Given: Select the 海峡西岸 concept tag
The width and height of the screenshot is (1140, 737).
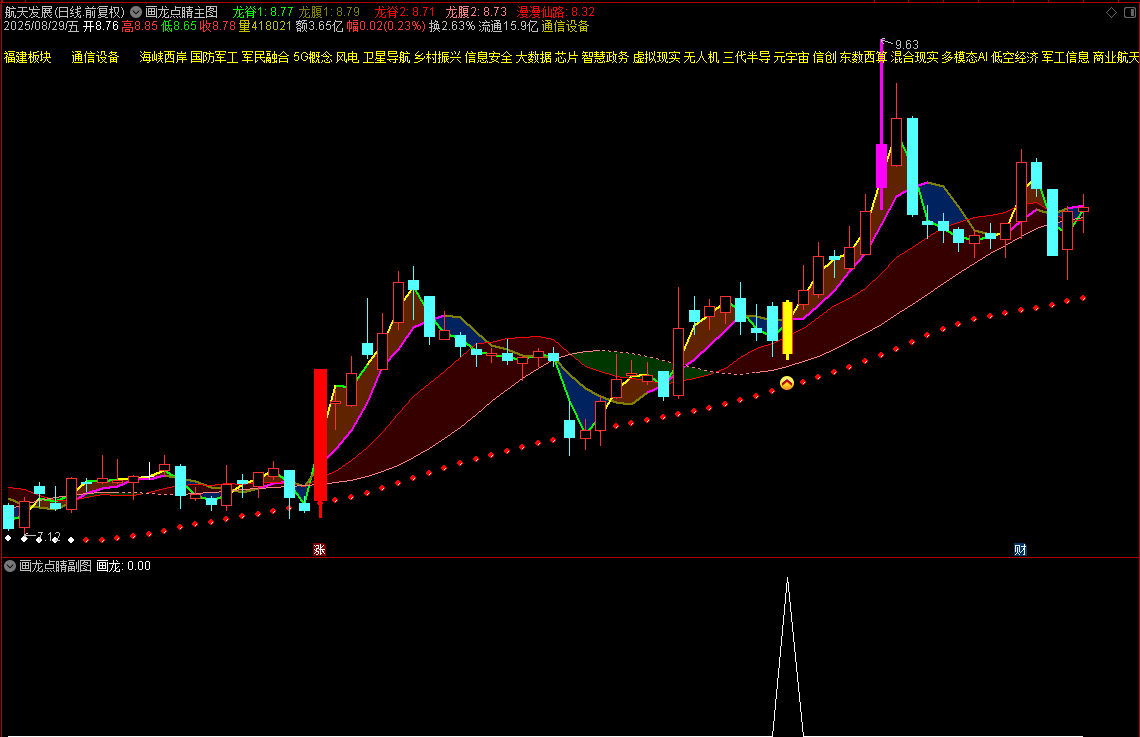Looking at the screenshot, I should pyautogui.click(x=163, y=57).
